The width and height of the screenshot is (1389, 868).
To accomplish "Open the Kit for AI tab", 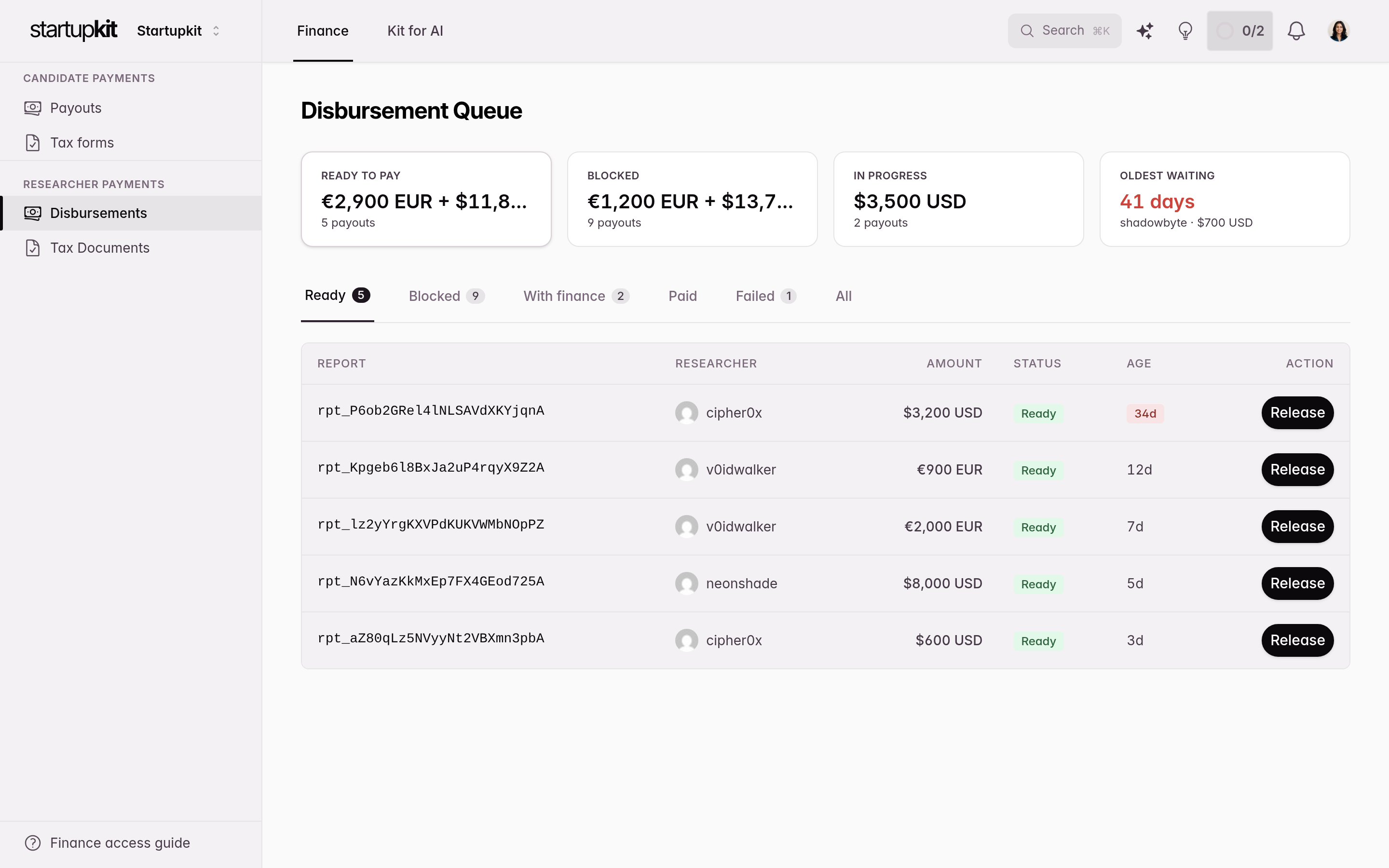I will [415, 30].
